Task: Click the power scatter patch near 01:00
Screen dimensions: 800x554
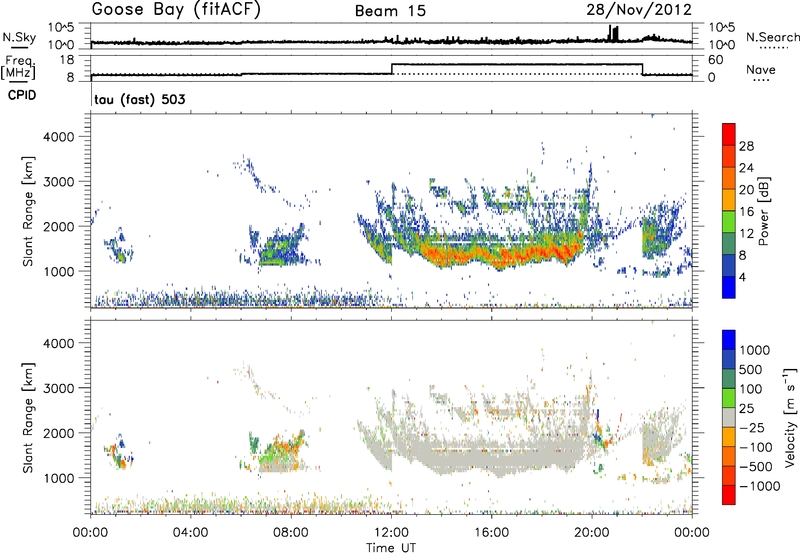Action: (119, 246)
